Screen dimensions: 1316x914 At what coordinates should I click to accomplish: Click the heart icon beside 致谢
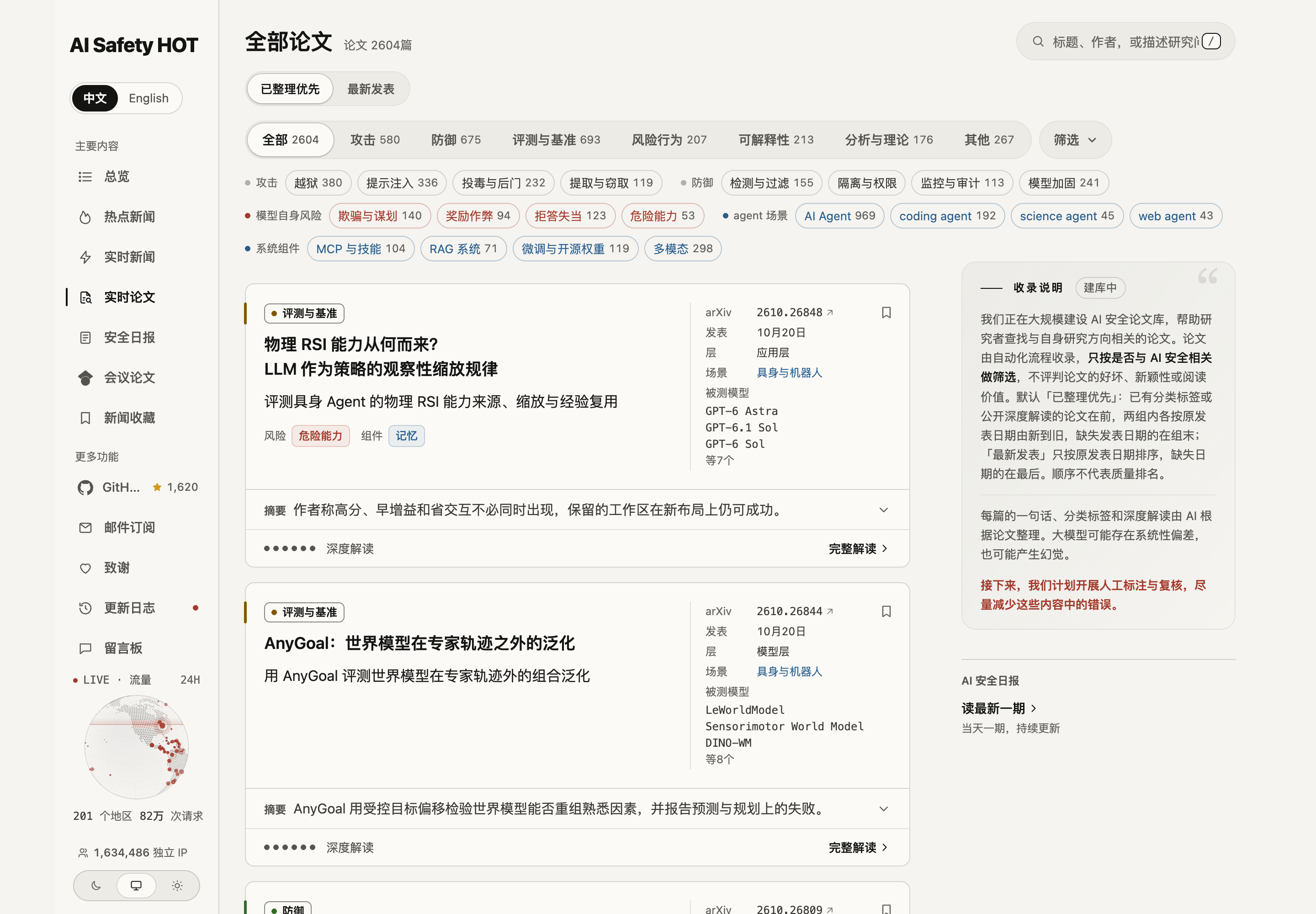coord(85,568)
